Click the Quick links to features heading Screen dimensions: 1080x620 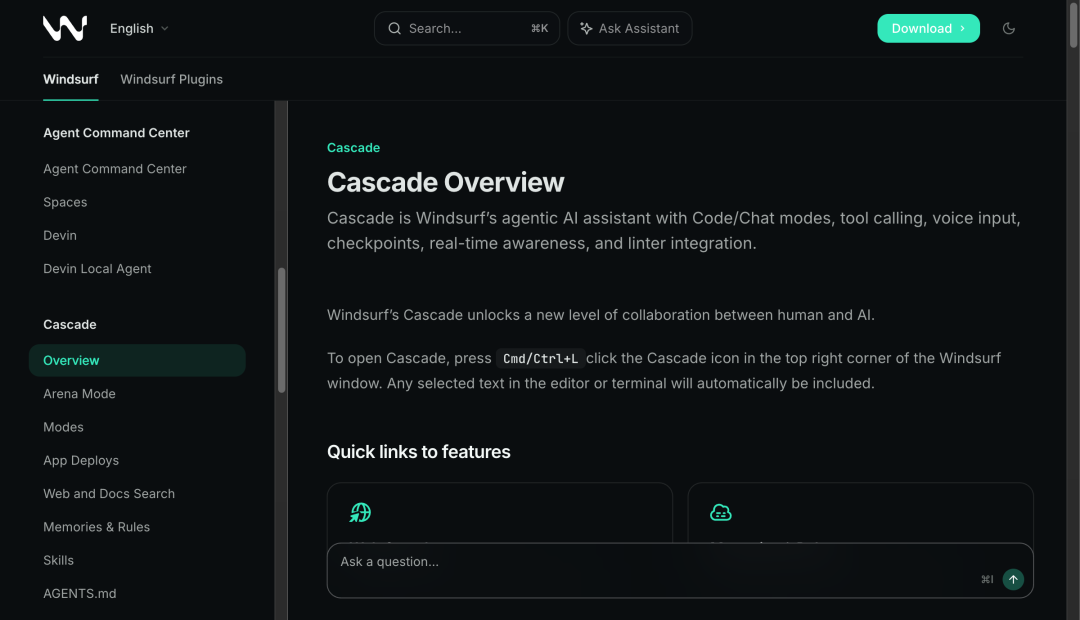click(x=419, y=452)
